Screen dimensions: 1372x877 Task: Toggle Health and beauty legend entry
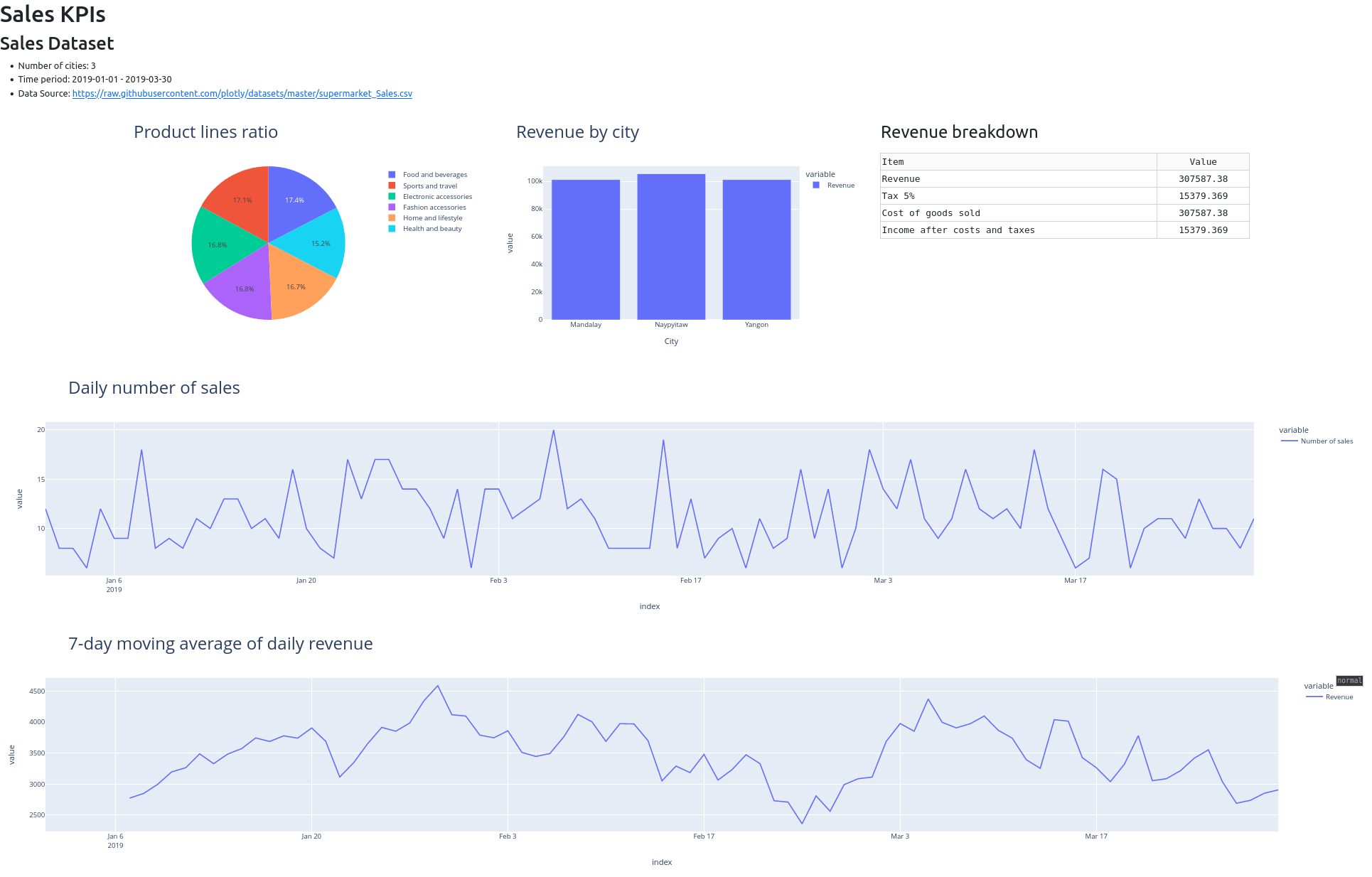(425, 229)
